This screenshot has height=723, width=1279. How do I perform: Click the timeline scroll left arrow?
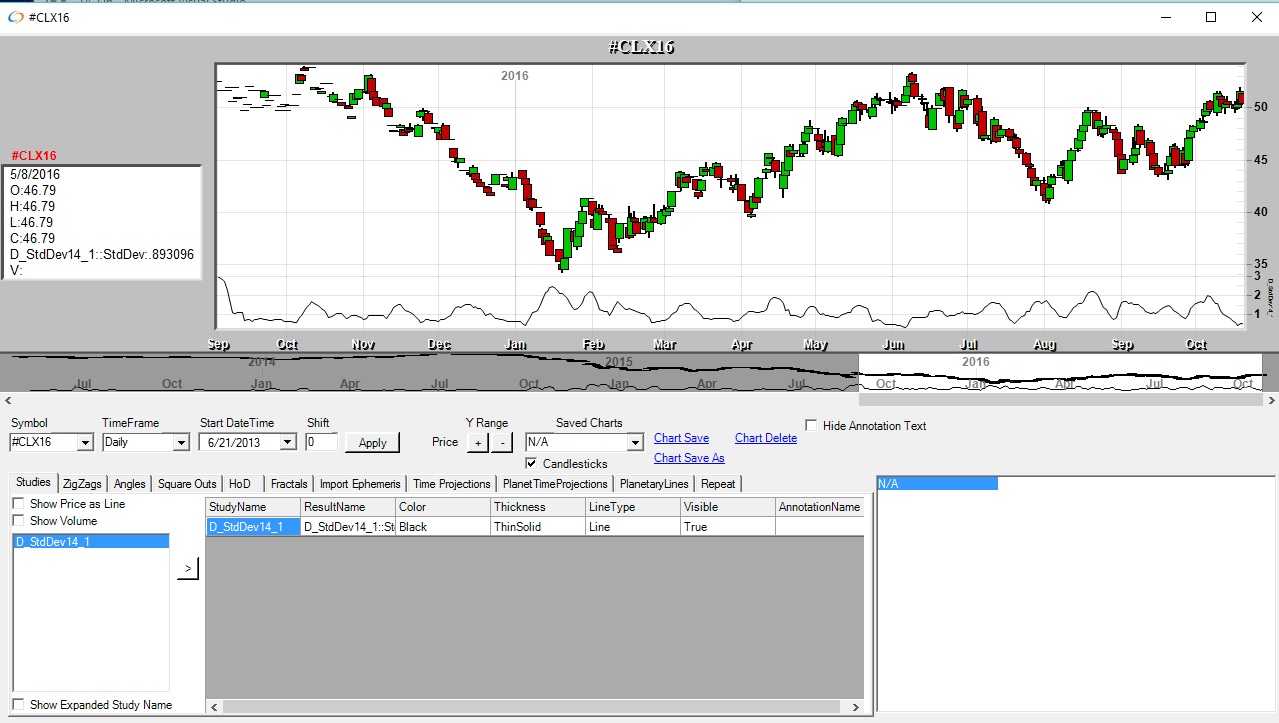7,400
